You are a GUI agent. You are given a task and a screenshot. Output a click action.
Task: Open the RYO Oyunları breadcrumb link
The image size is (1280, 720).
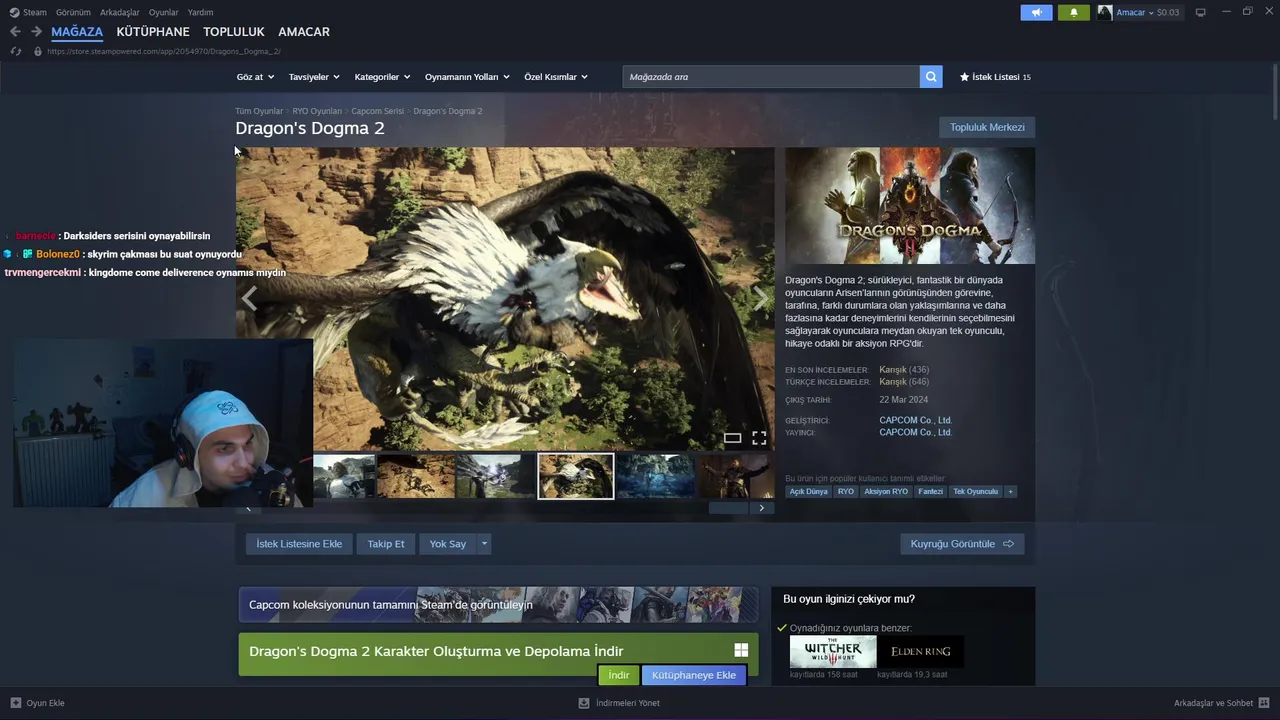[317, 111]
